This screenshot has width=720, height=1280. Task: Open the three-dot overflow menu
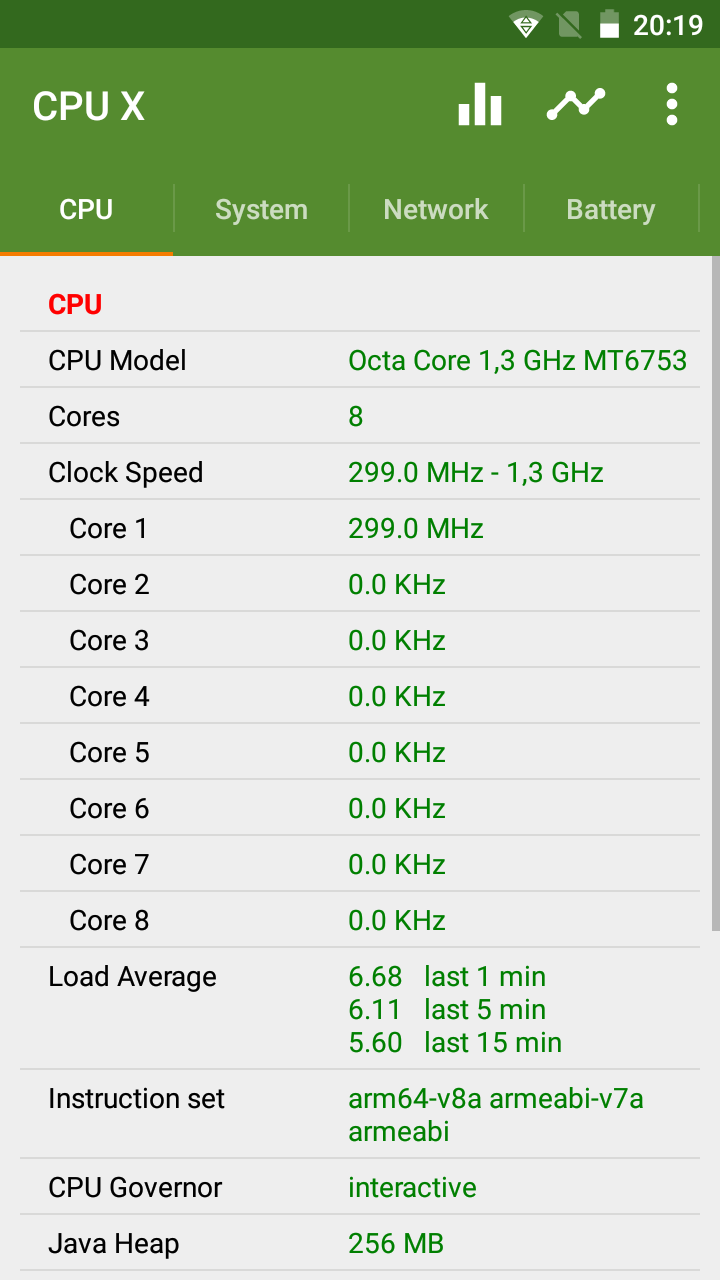click(x=672, y=105)
